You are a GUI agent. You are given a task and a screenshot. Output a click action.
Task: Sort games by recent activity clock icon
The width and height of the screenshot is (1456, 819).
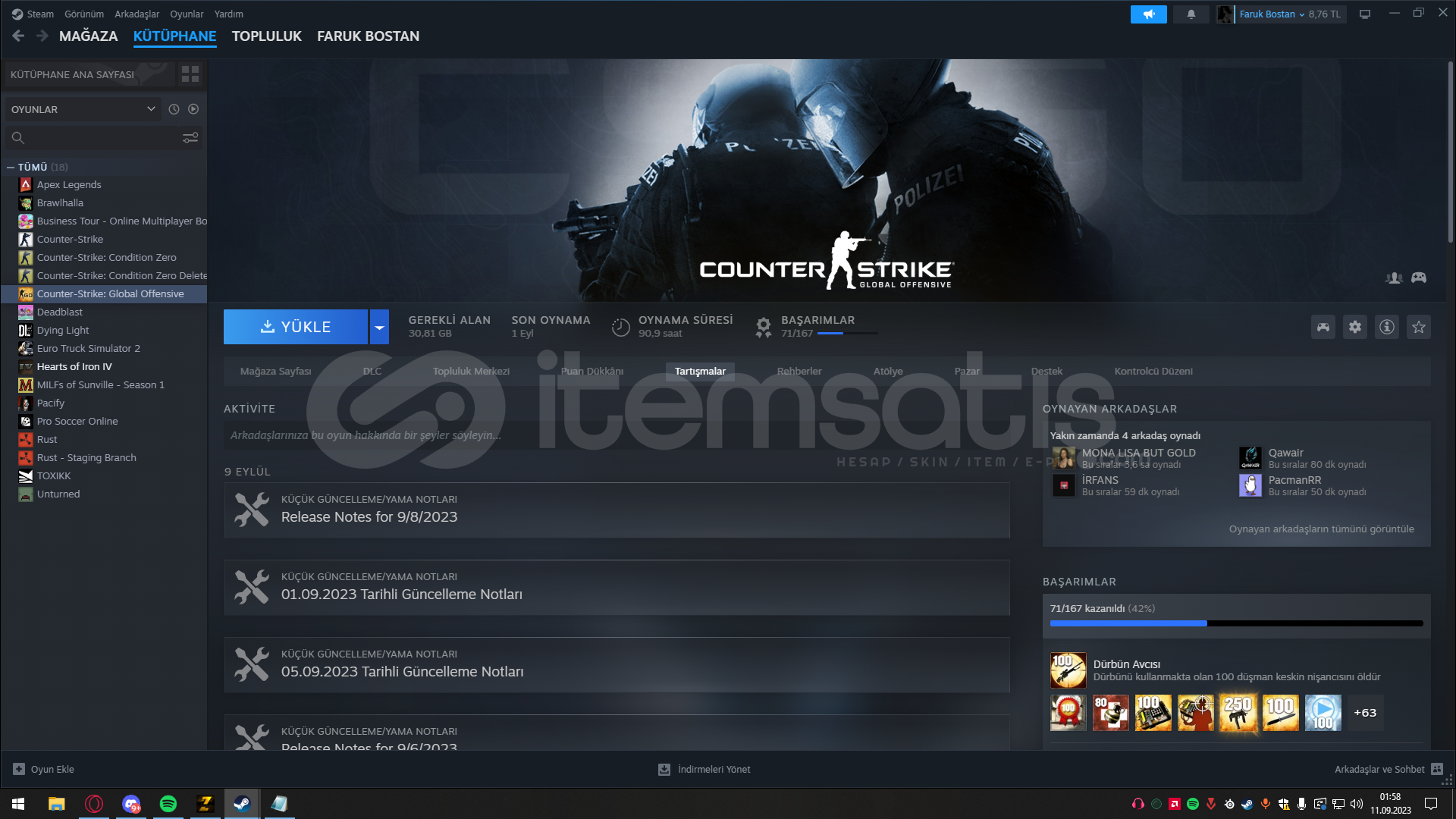(x=174, y=109)
